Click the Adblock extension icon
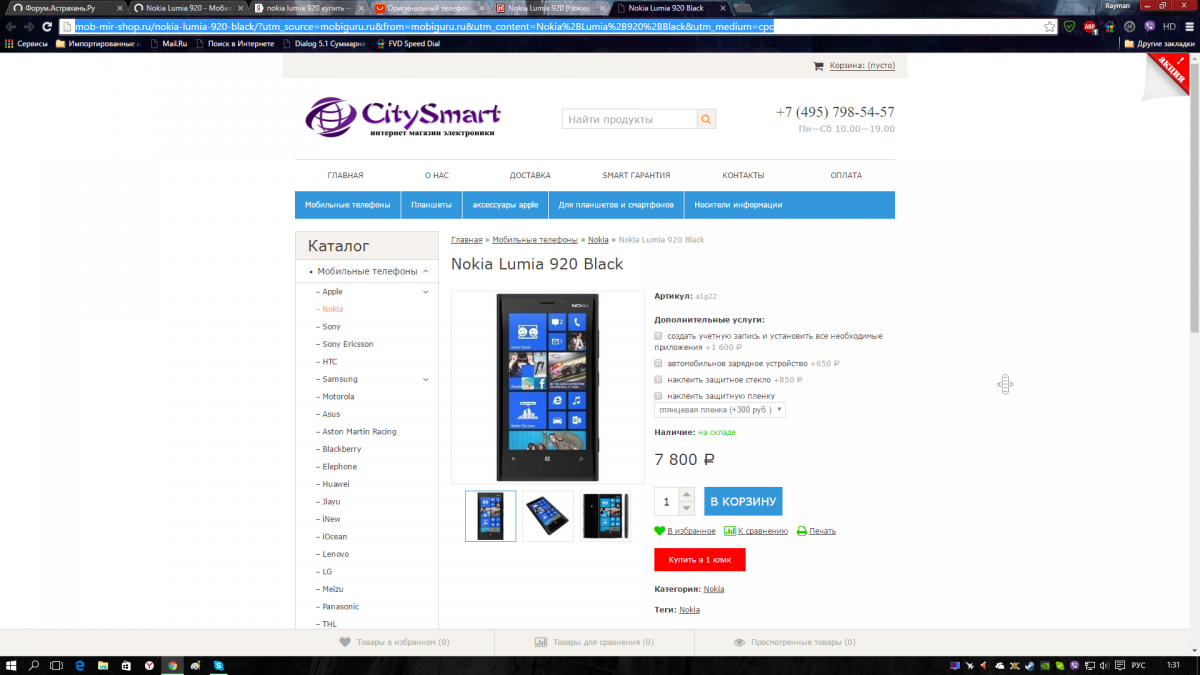The height and width of the screenshot is (675, 1200). [1090, 27]
